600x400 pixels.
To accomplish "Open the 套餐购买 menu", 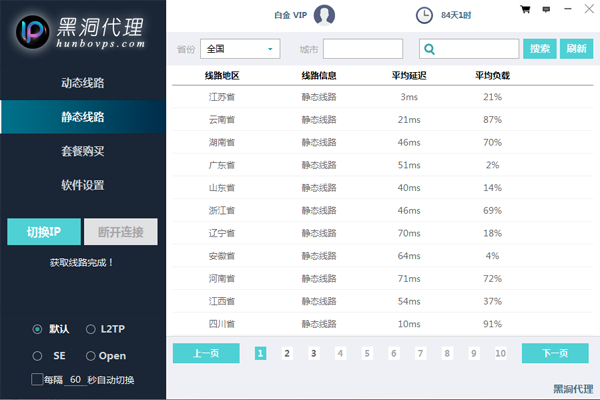I will 83,151.
